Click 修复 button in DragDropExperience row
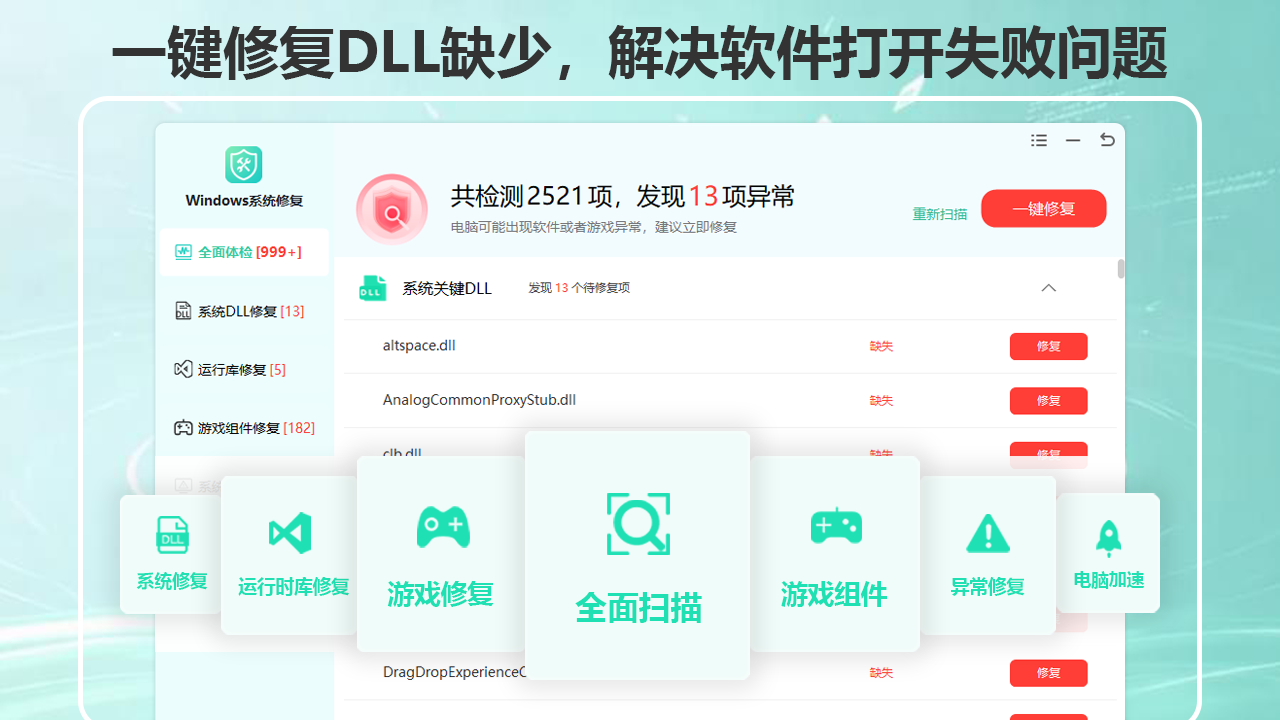 [1048, 673]
